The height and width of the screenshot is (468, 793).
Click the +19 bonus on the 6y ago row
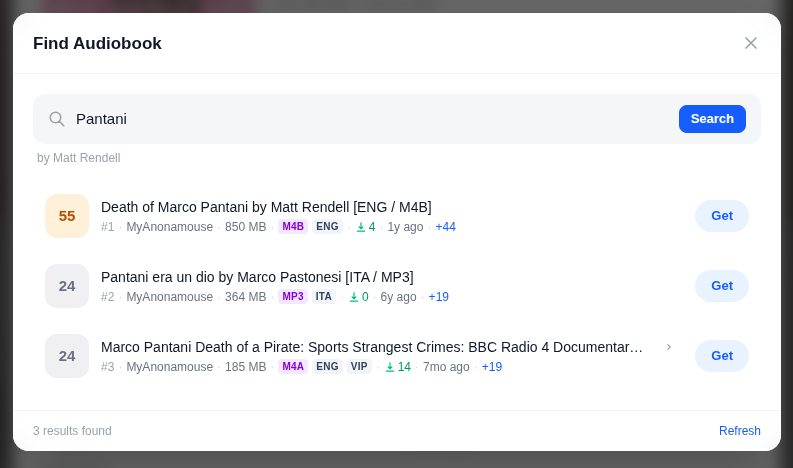coord(438,296)
